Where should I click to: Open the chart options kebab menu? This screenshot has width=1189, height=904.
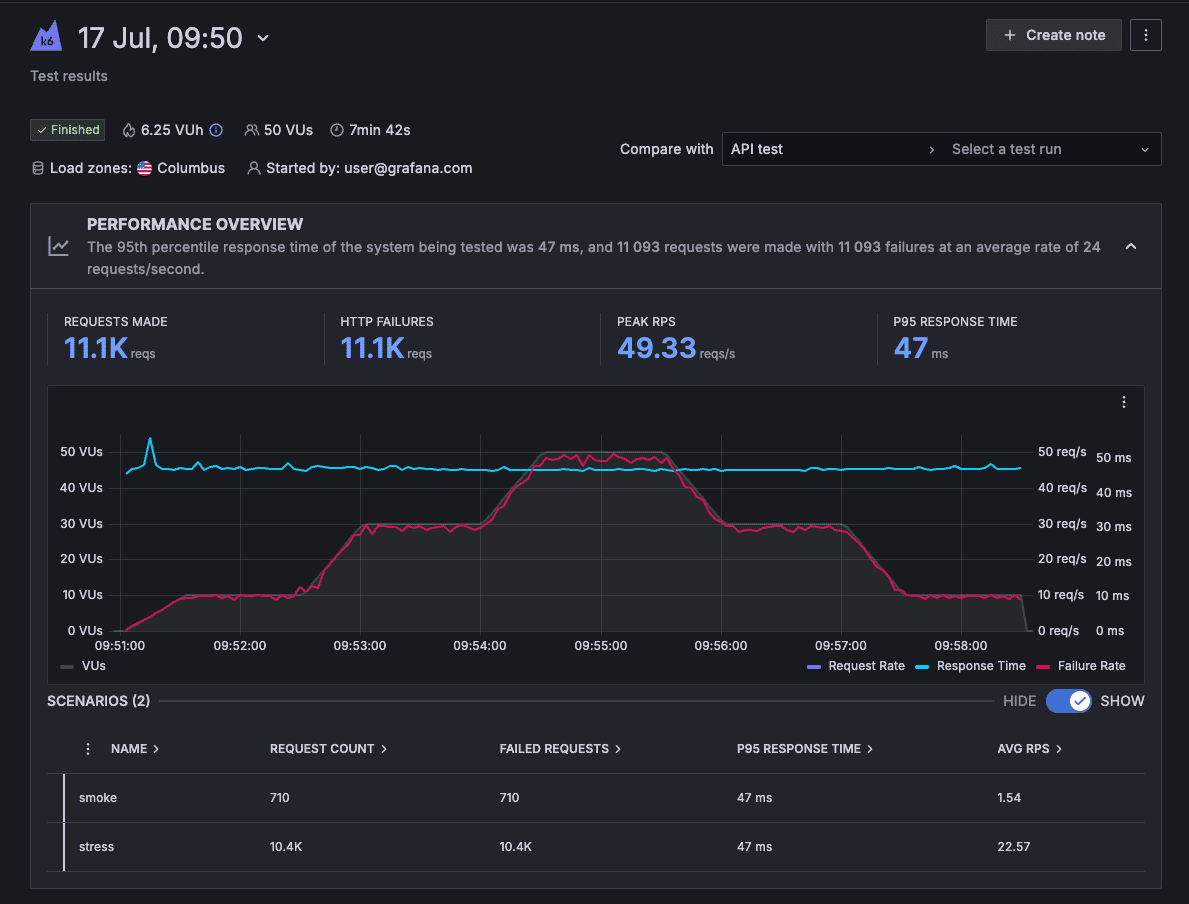(1123, 402)
